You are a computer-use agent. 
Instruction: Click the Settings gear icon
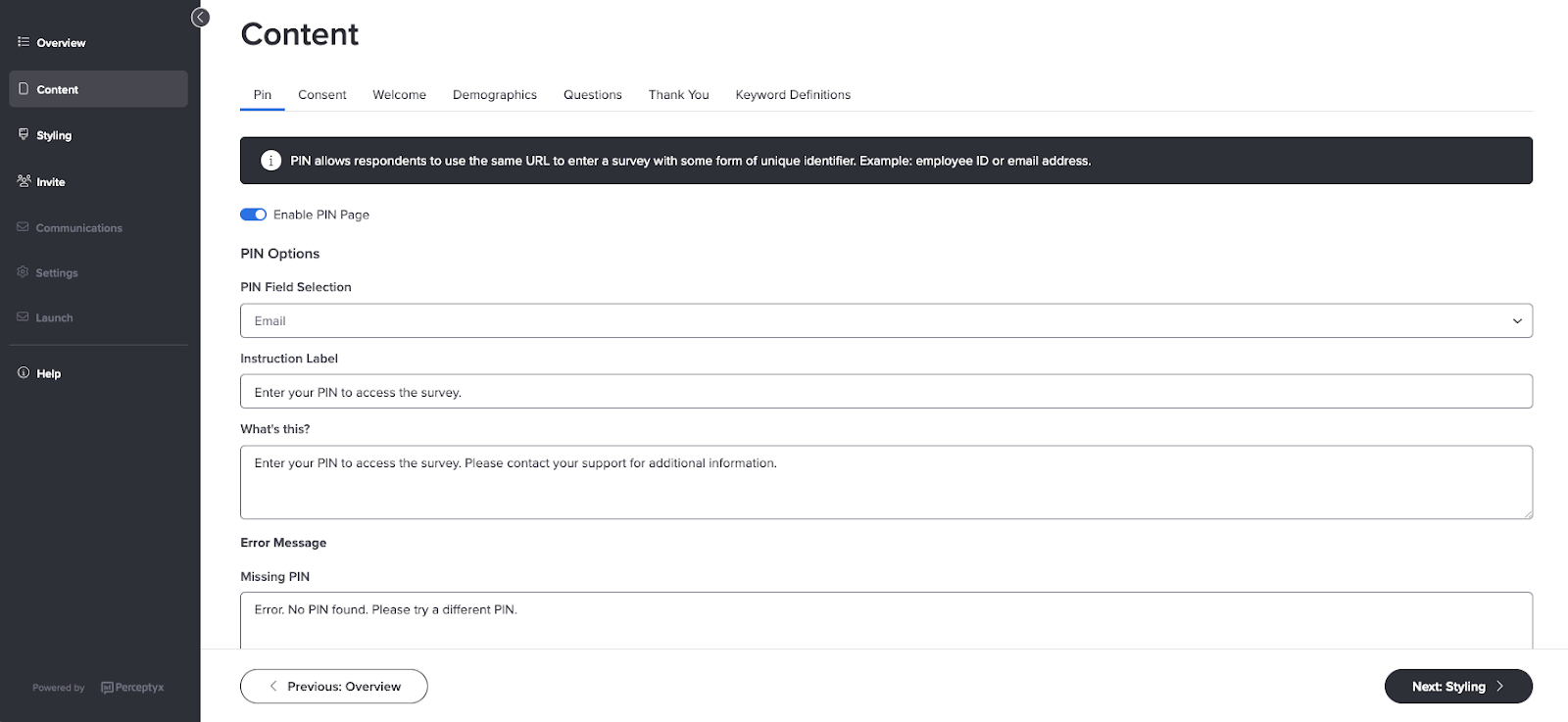point(23,272)
